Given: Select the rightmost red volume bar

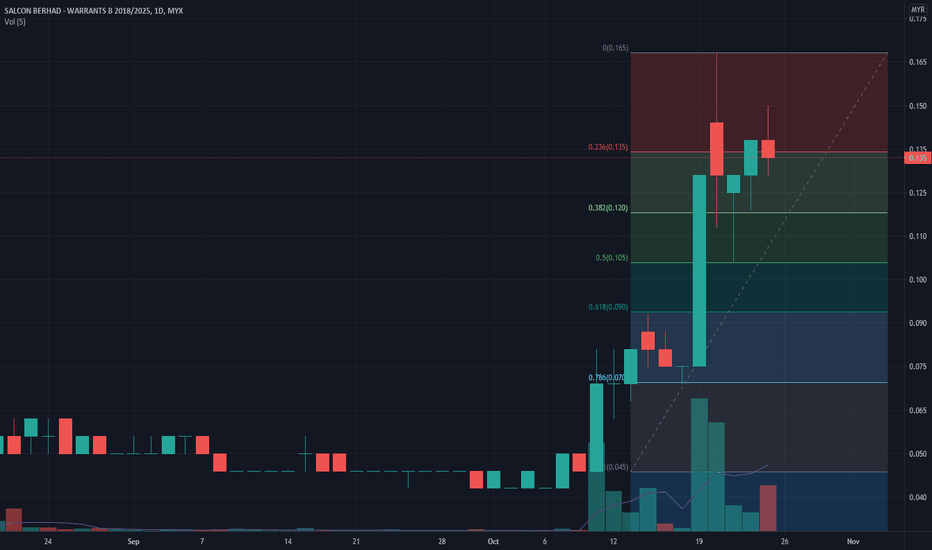Looking at the screenshot, I should pos(768,508).
